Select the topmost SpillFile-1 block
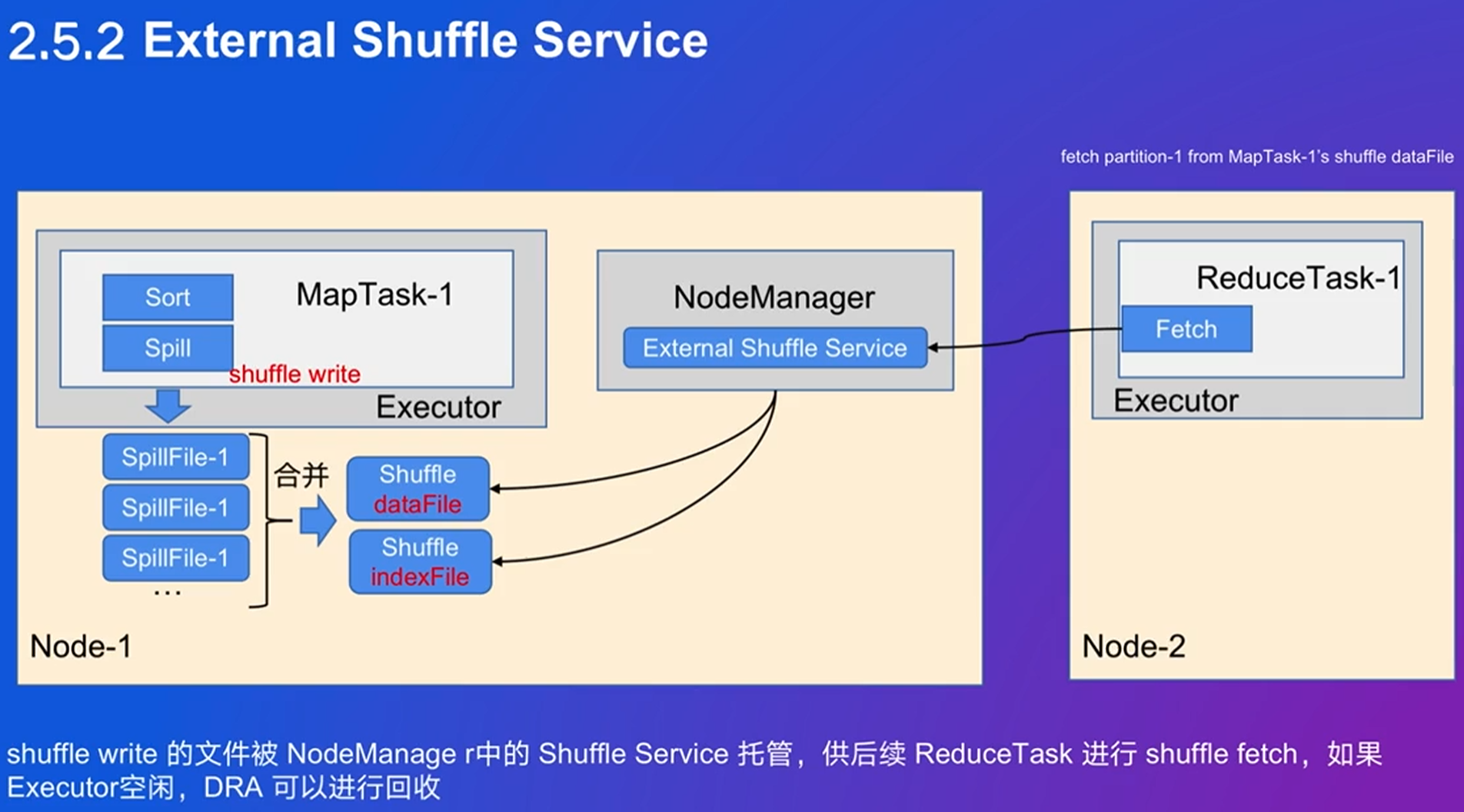The height and width of the screenshot is (812, 1464). [175, 457]
